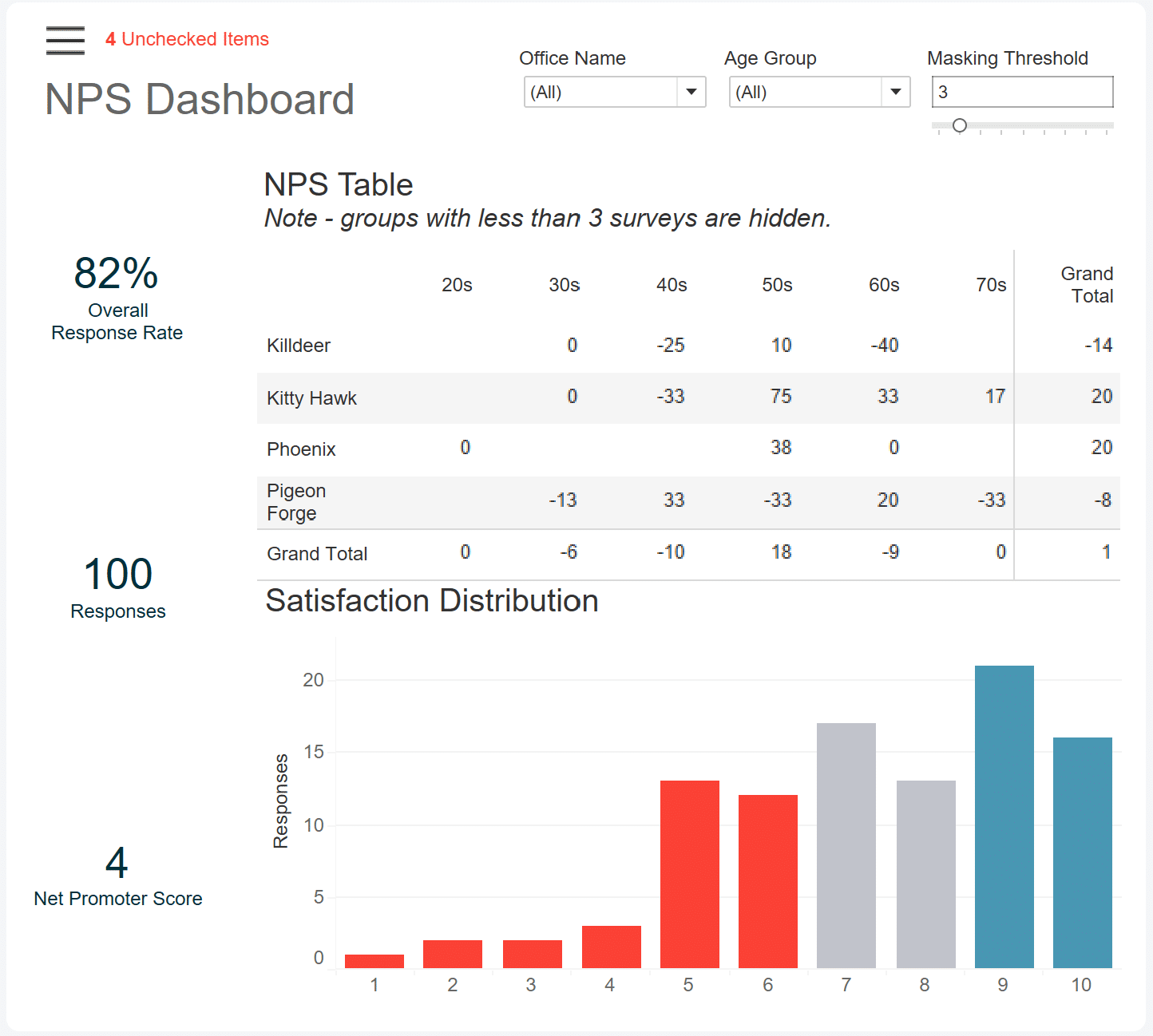
Task: Click Kitty Hawk 50s value 75
Action: [x=781, y=397]
